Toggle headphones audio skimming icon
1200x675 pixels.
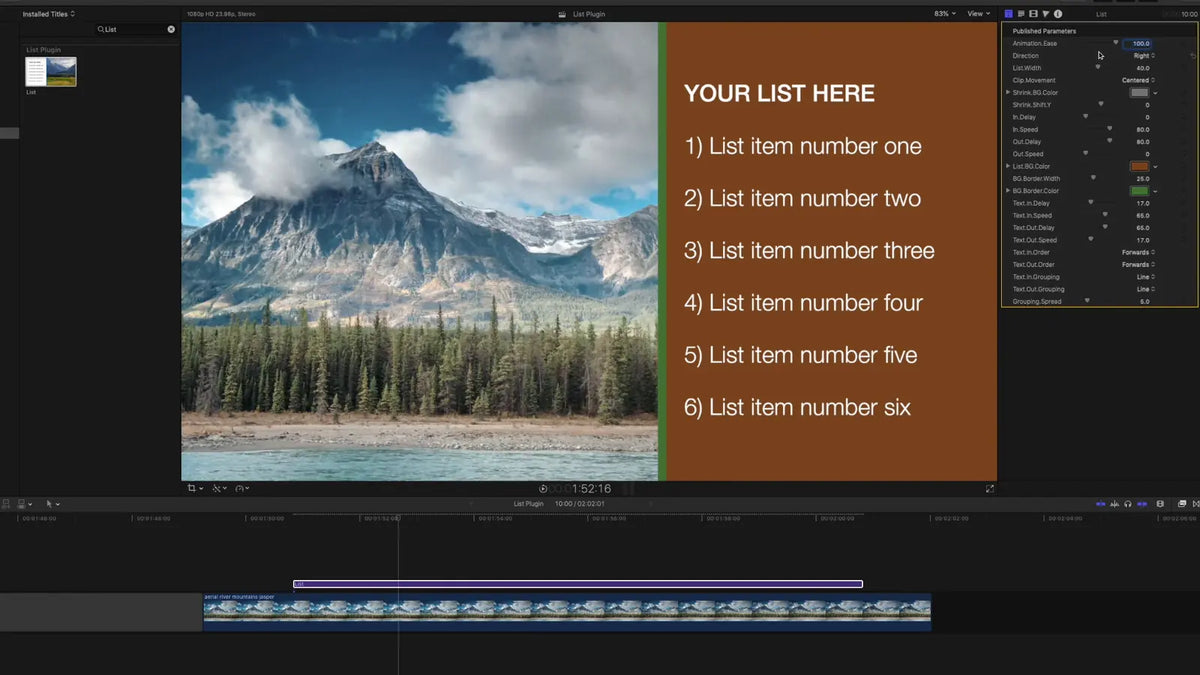[x=1128, y=504]
